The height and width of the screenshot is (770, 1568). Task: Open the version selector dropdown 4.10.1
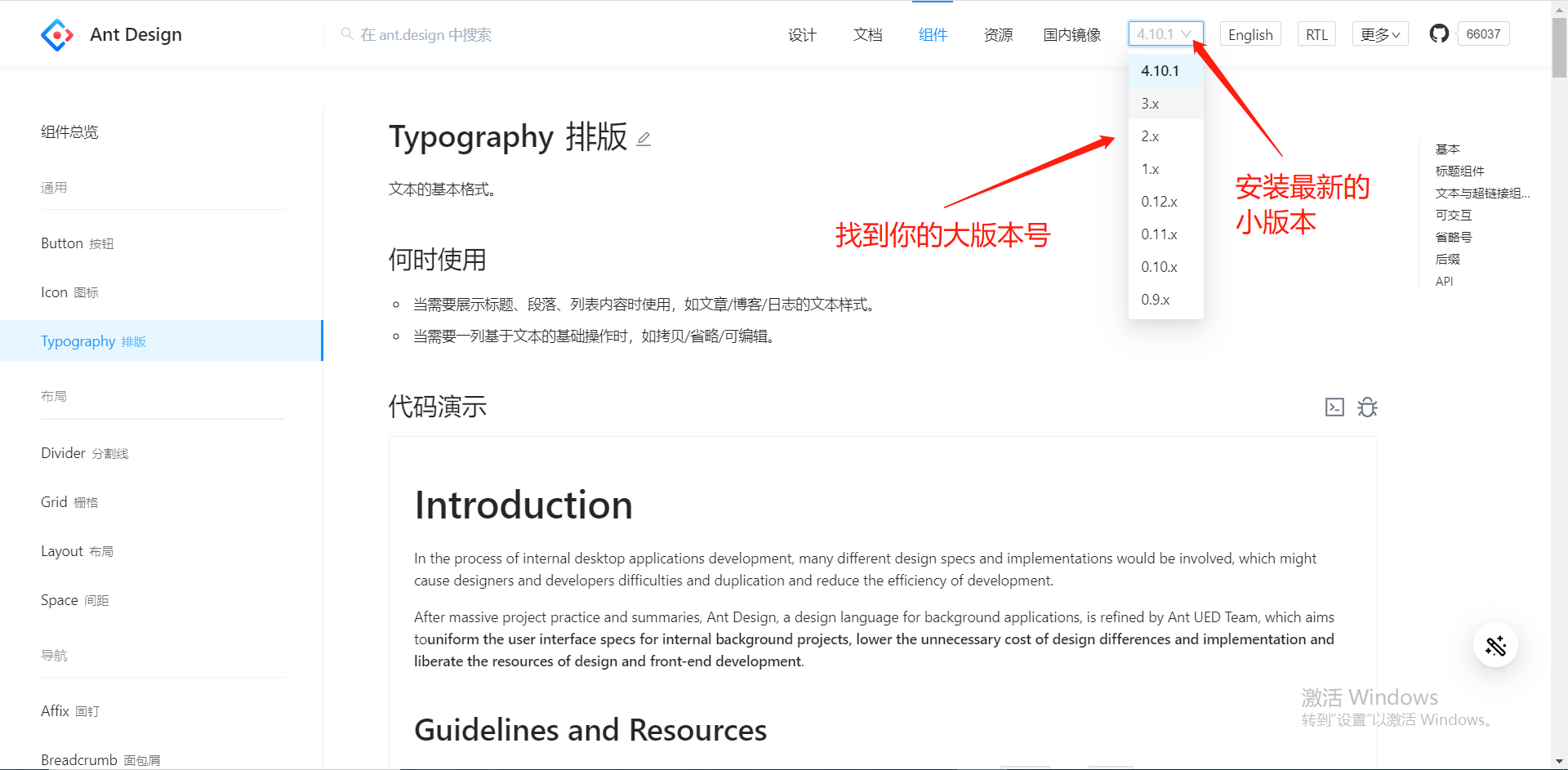coord(1165,34)
